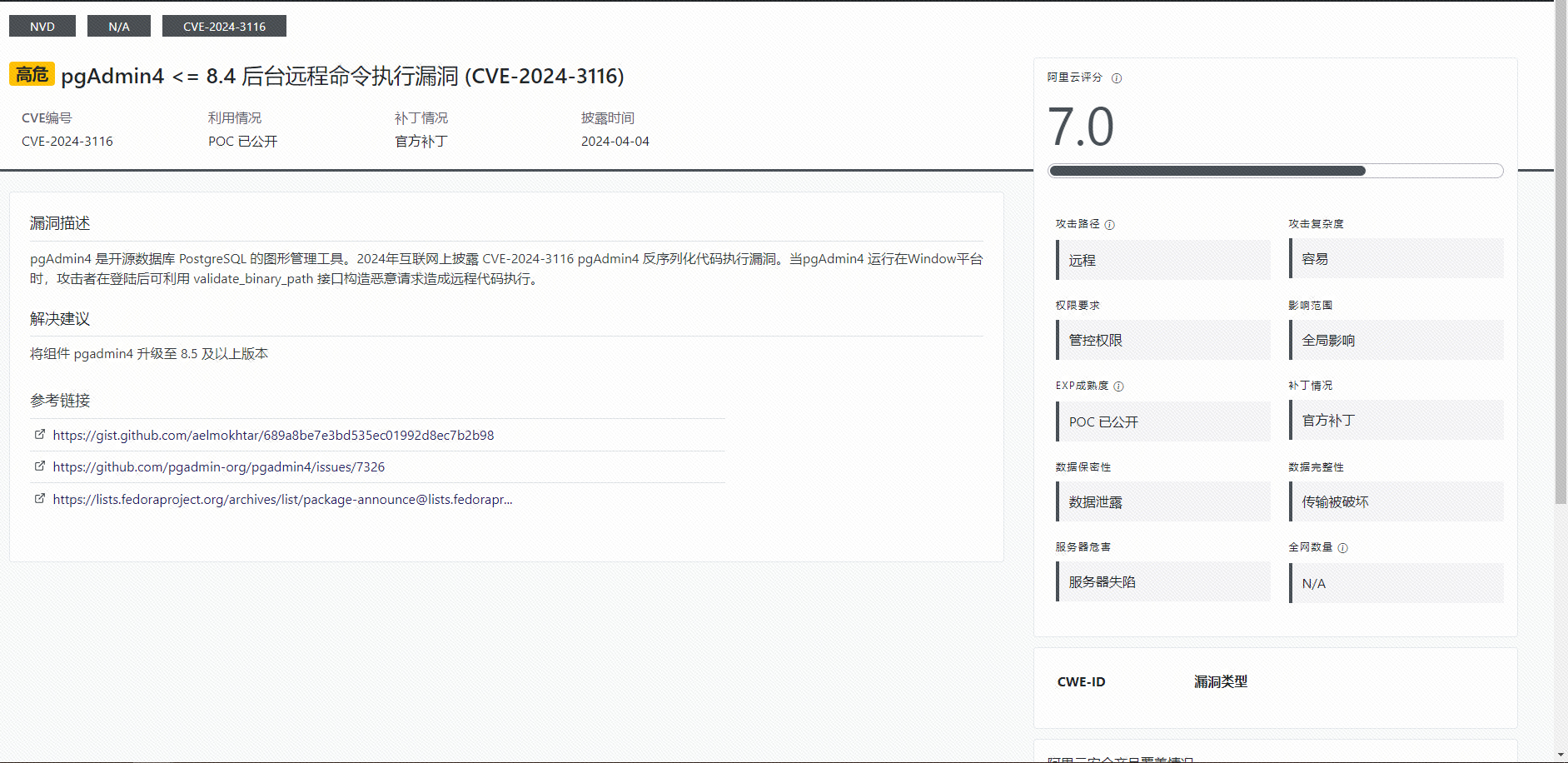Click 官方补丁 under 补丁情况 in header
The height and width of the screenshot is (763, 1568).
[421, 142]
